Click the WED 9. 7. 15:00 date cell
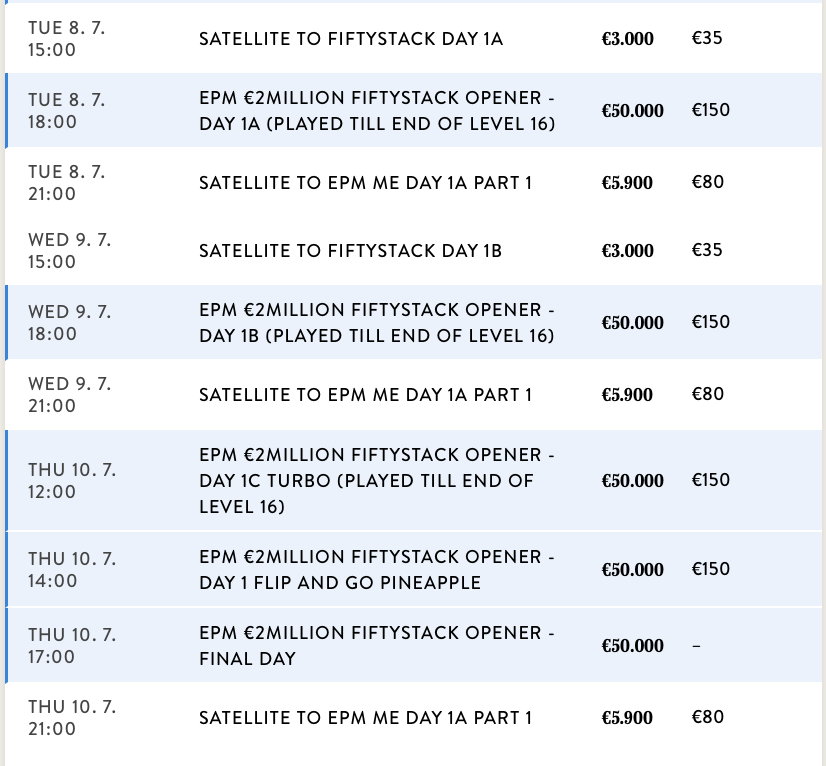The height and width of the screenshot is (766, 826). point(69,251)
